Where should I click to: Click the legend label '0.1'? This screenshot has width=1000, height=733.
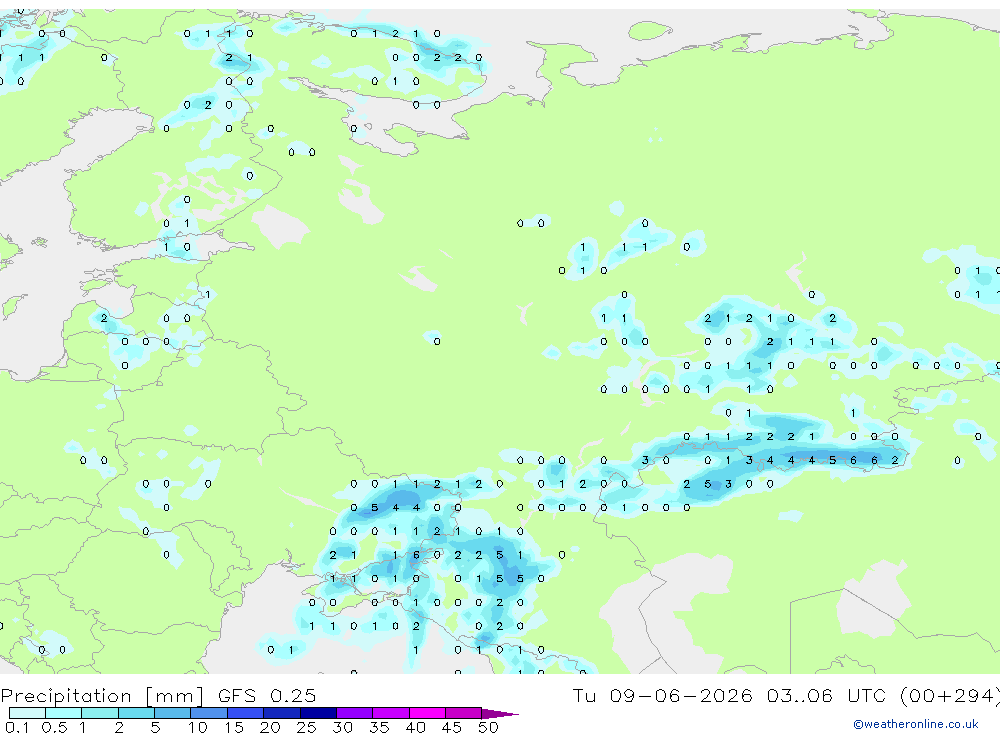click(x=17, y=727)
